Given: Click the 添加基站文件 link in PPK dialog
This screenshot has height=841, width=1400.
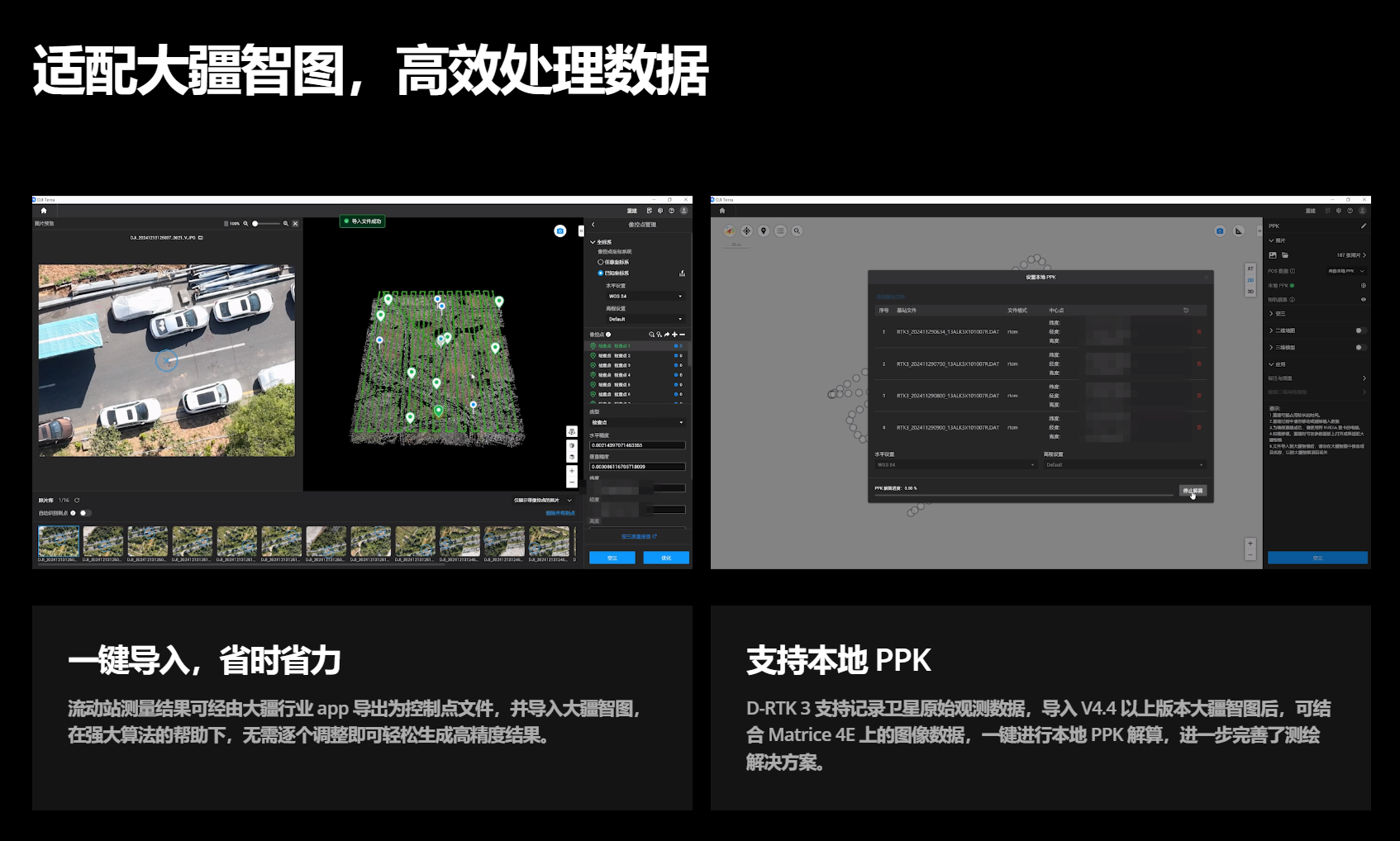Looking at the screenshot, I should [x=890, y=297].
